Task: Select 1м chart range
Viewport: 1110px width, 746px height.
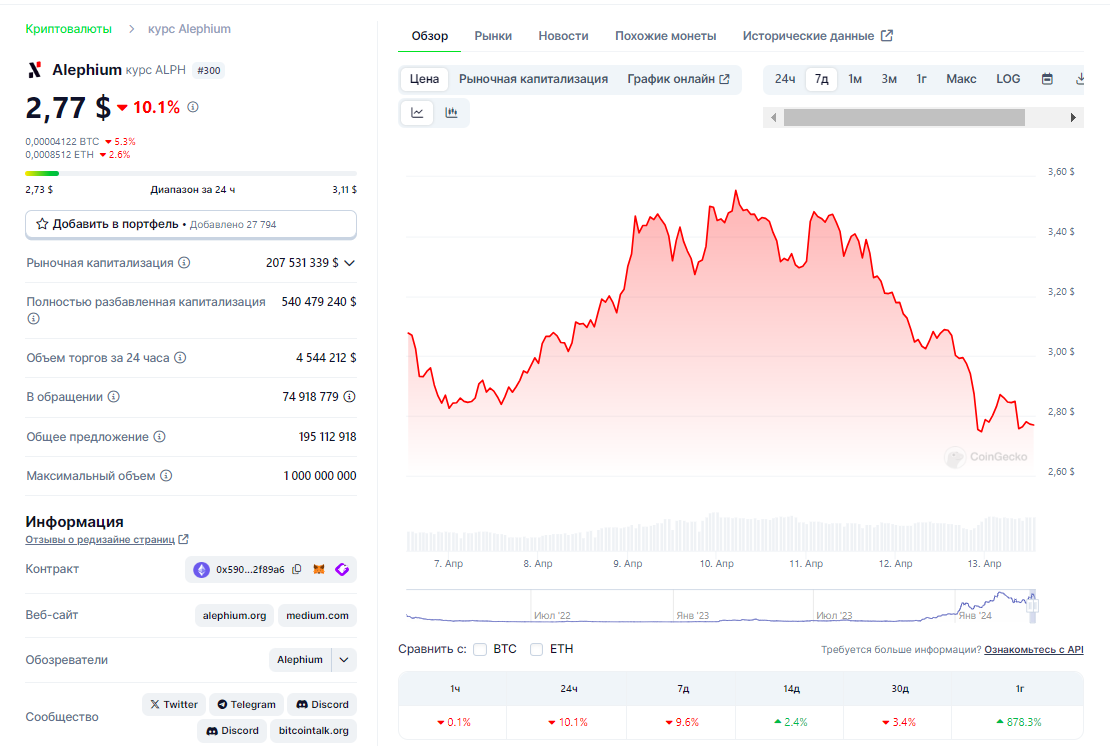Action: coord(855,79)
